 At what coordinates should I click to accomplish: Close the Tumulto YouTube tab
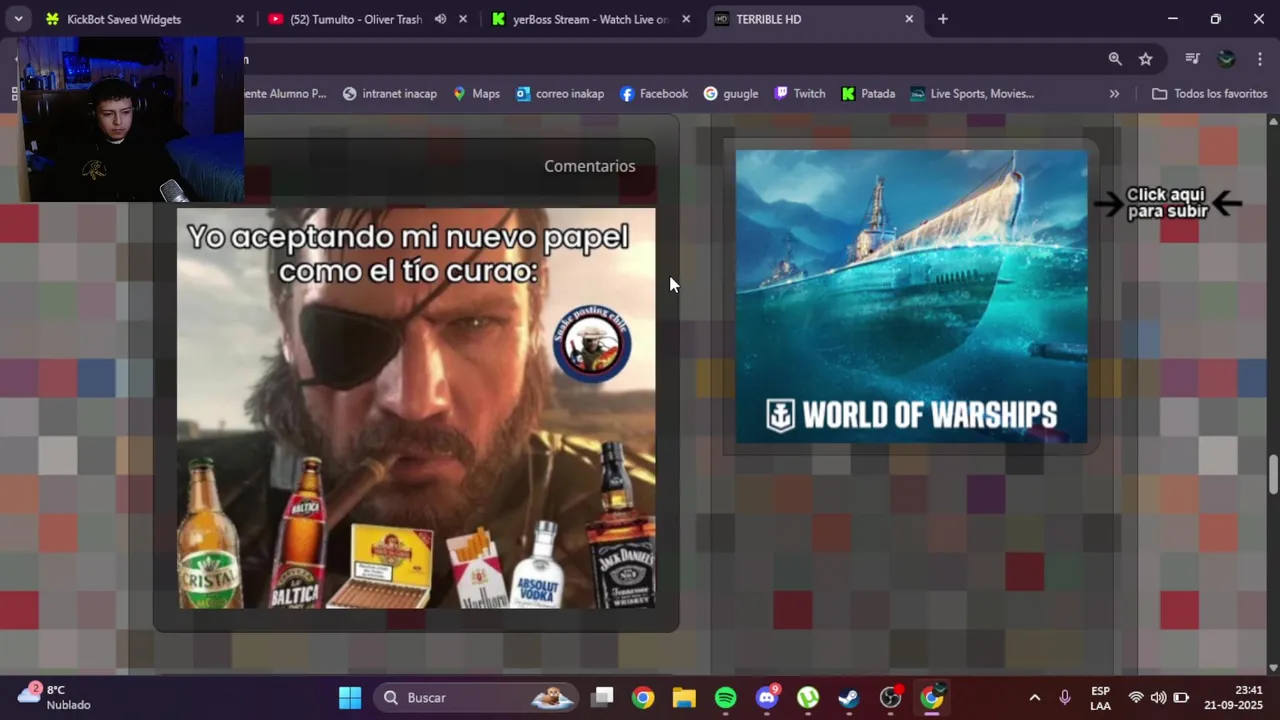[x=463, y=19]
